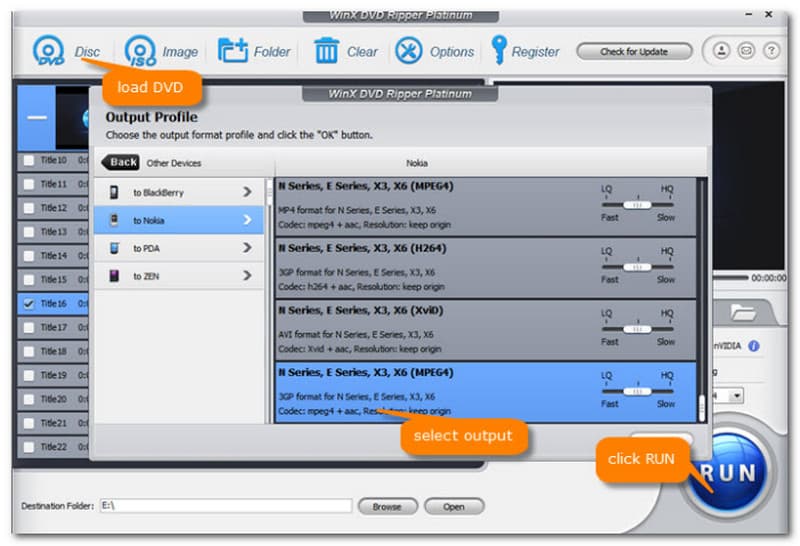Adjust quality slider of H264 profile

637,267
